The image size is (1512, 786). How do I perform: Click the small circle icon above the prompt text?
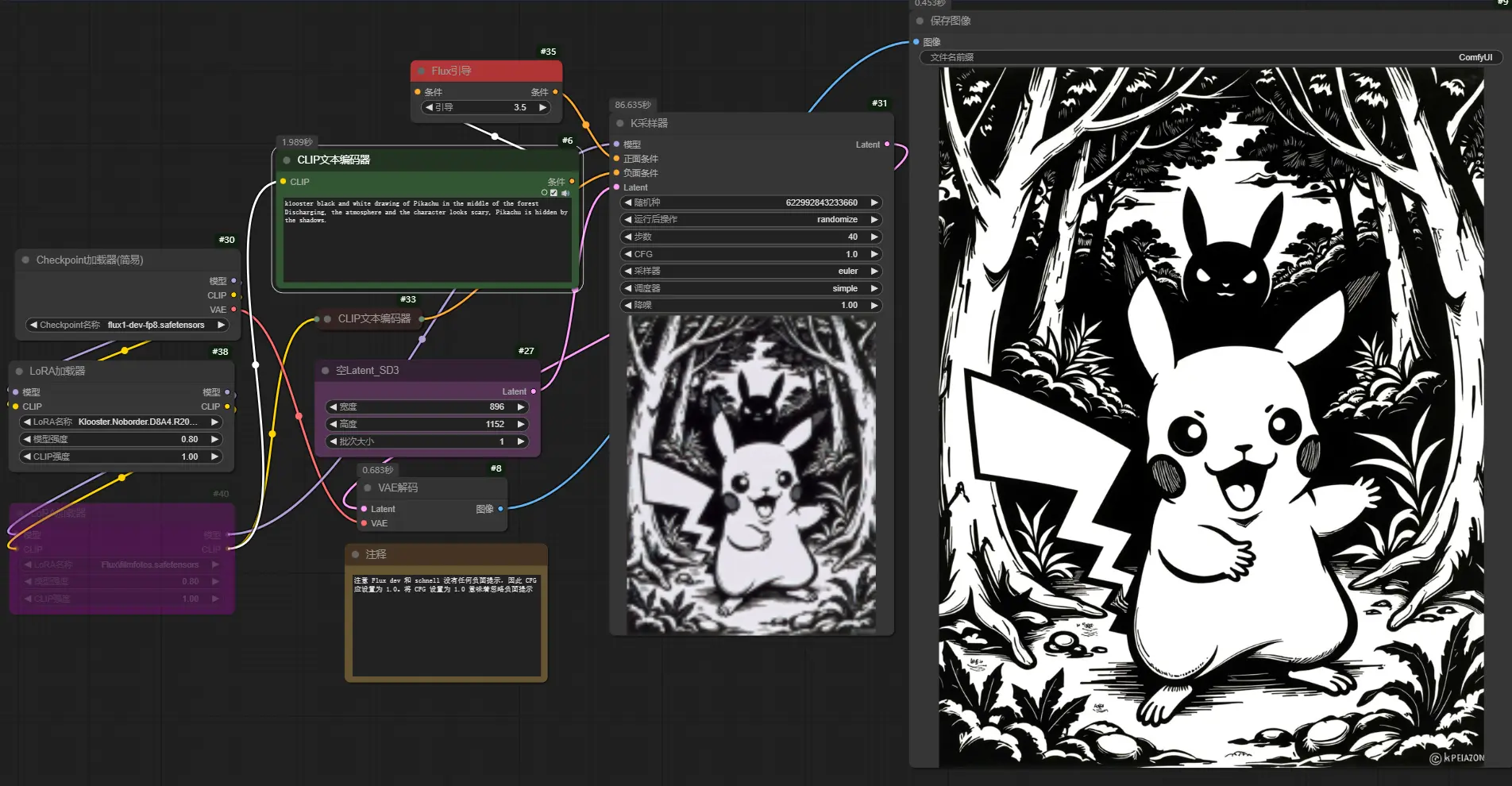click(x=544, y=193)
